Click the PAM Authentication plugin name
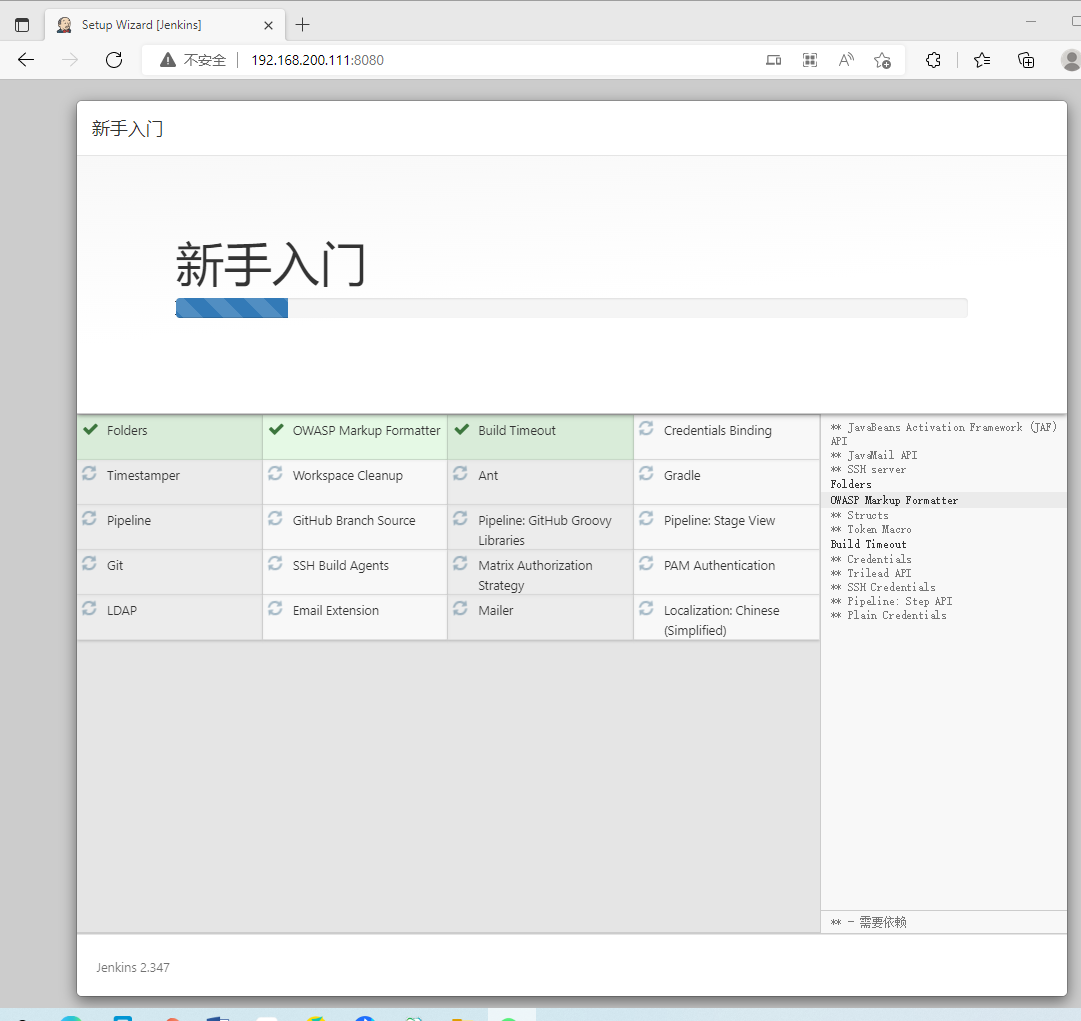Image resolution: width=1081 pixels, height=1021 pixels. click(x=719, y=565)
